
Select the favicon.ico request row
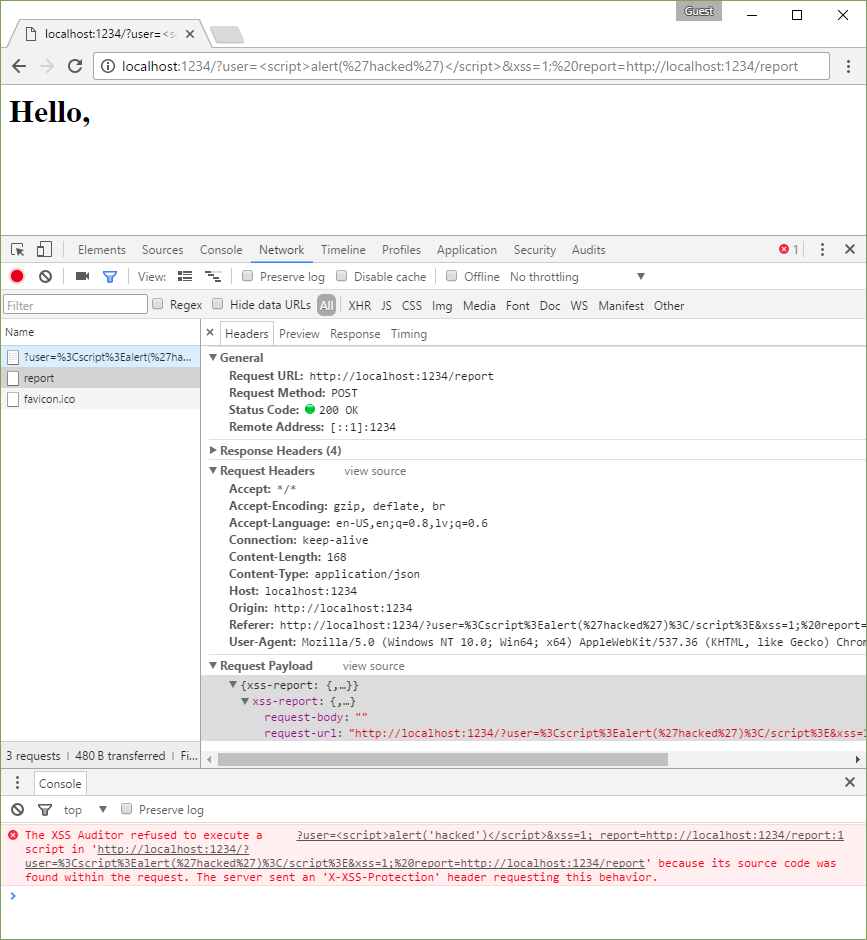click(x=101, y=399)
